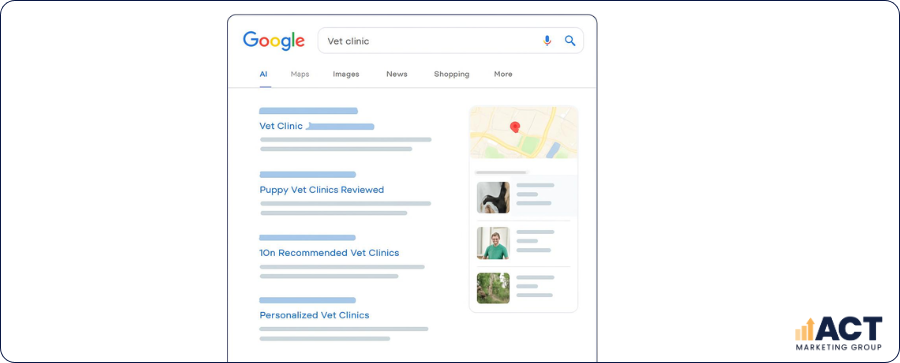Click the map preview image
This screenshot has width=900, height=363.
coord(523,132)
